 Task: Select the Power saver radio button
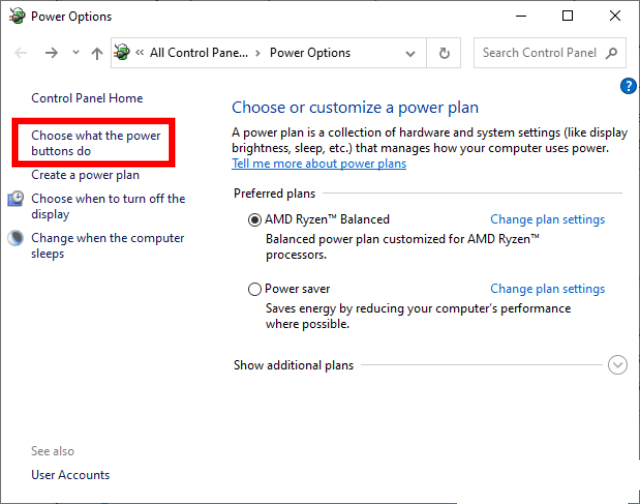[255, 289]
